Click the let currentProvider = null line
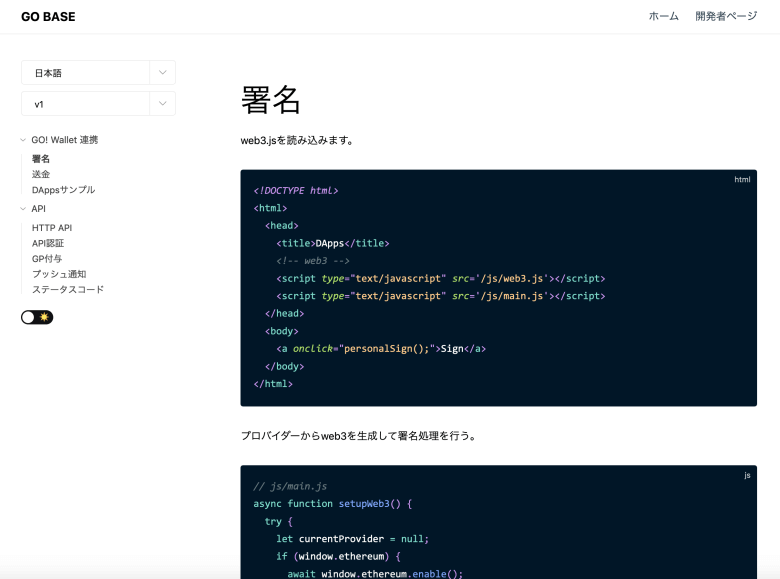 [x=353, y=539]
